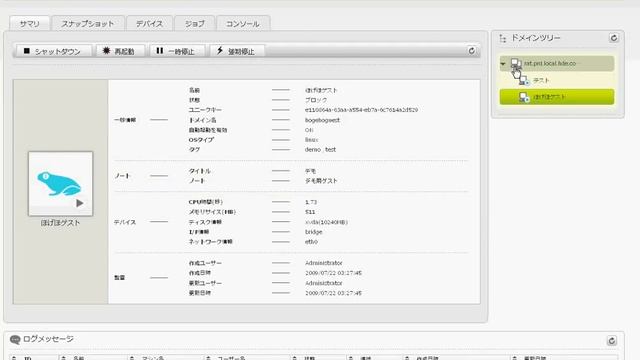The width and height of the screenshot is (640, 360).
Task: Click the I/F value bridge
Action: tap(313, 232)
